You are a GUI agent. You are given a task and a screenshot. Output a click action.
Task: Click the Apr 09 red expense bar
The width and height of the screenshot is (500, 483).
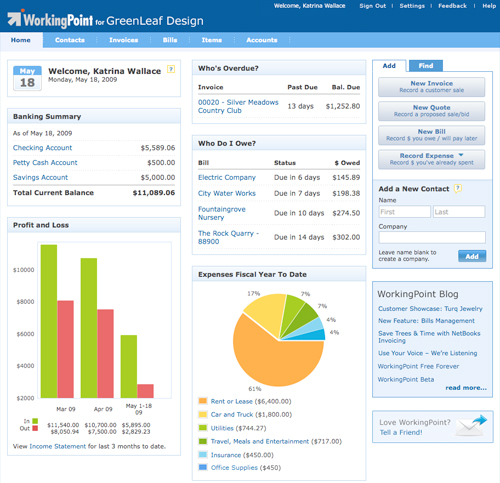105,354
